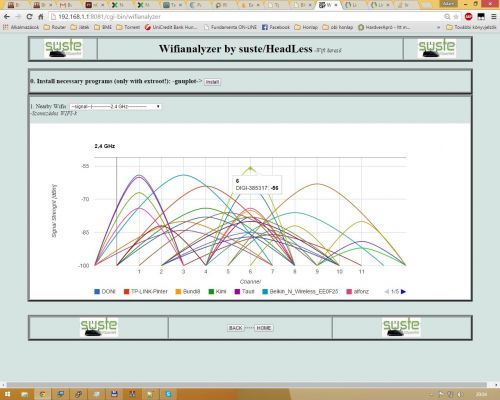Click the browser back arrow

(7, 17)
